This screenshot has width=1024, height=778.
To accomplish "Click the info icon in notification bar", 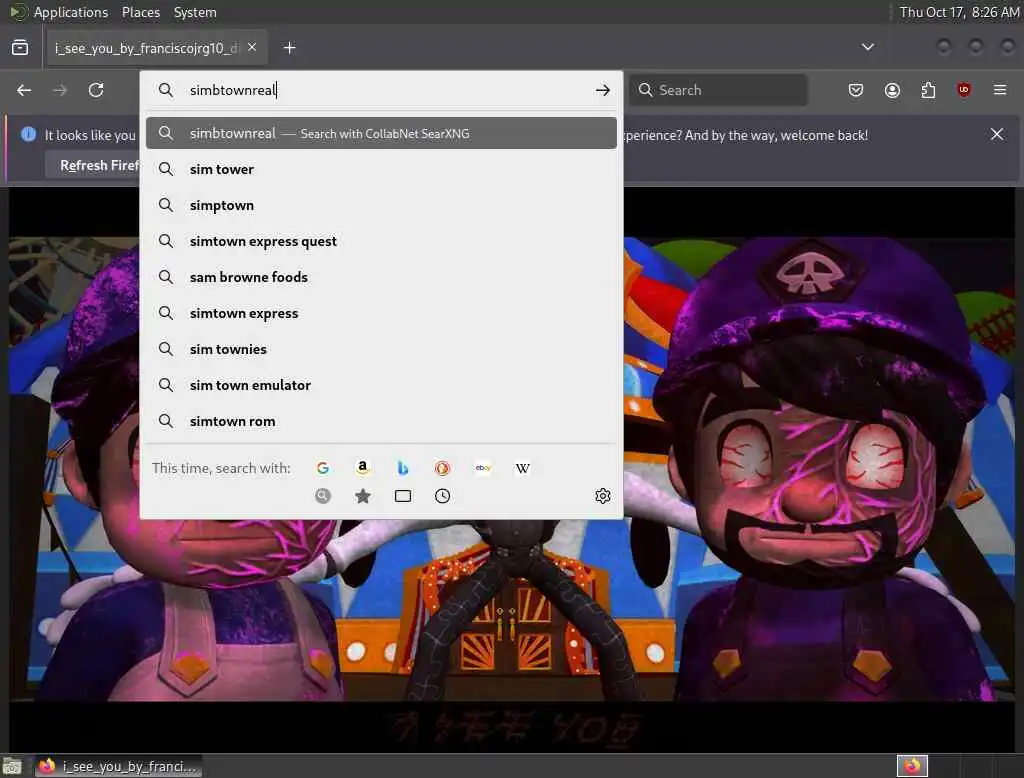I will pyautogui.click(x=28, y=135).
